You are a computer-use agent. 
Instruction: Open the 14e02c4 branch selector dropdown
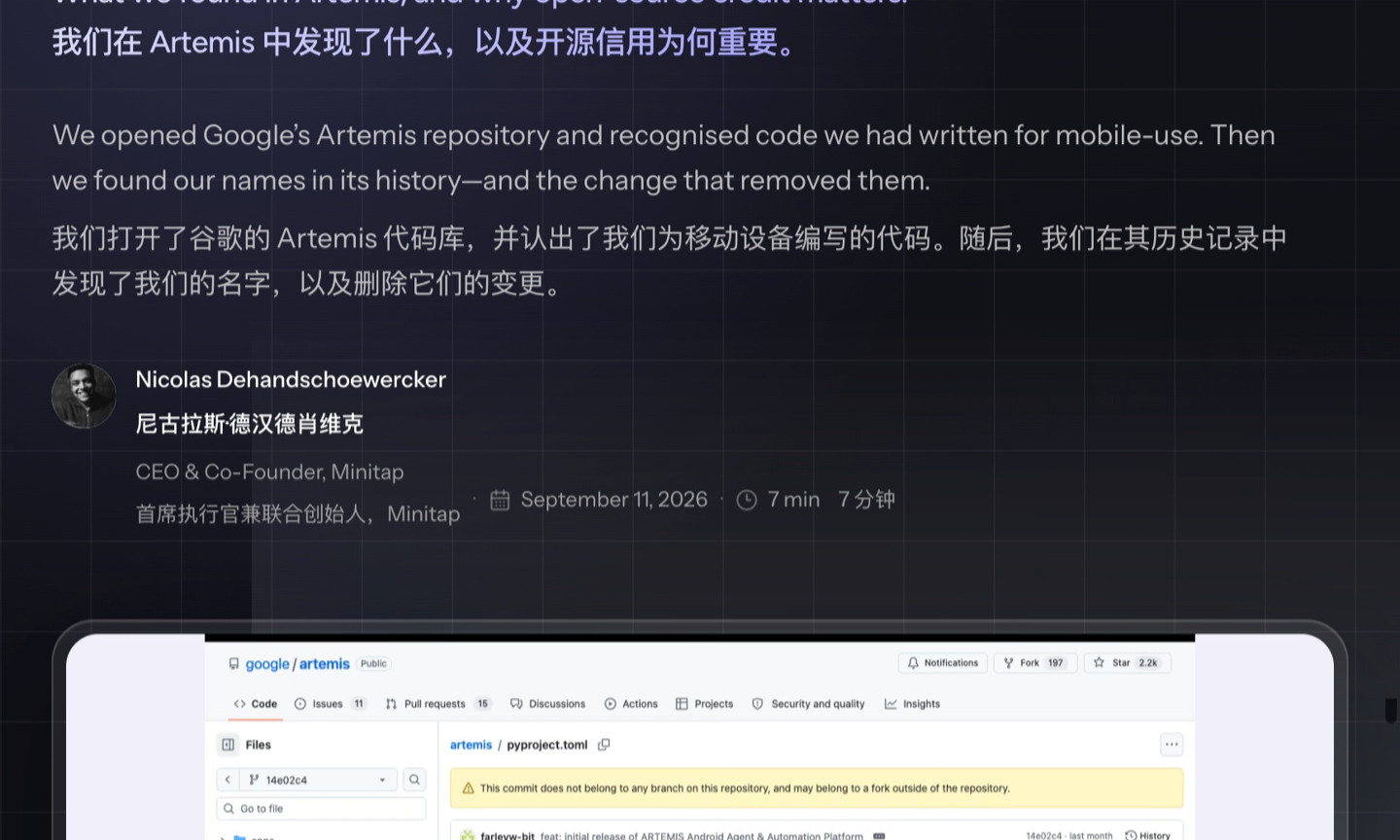click(318, 780)
